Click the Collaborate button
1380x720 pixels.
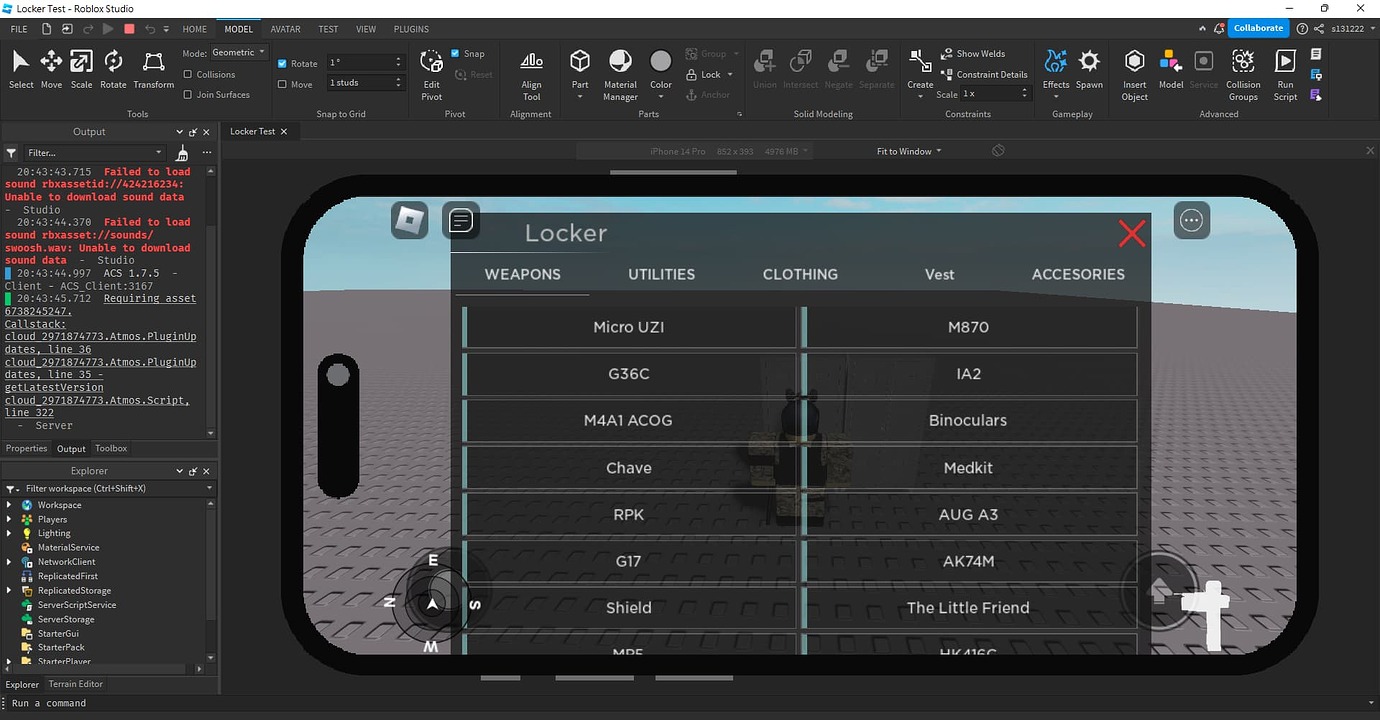tap(1258, 28)
